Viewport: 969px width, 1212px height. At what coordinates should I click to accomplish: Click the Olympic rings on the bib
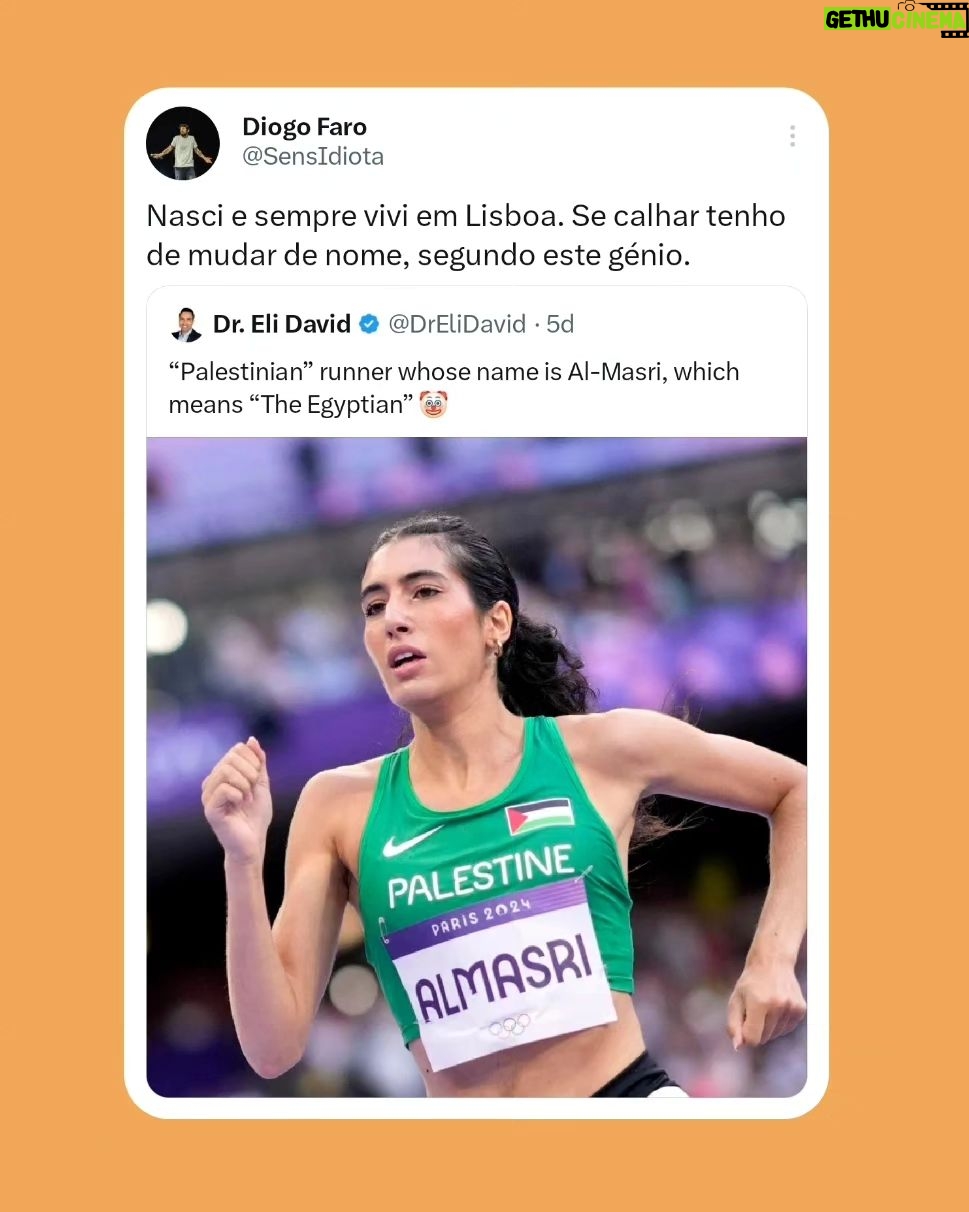(x=510, y=1025)
